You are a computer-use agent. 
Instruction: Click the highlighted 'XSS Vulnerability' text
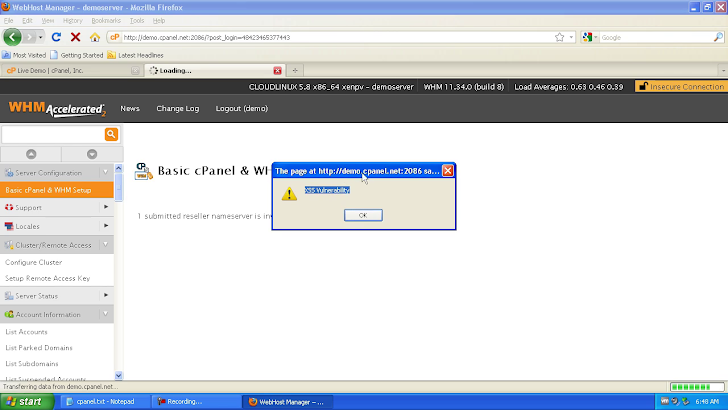[327, 190]
